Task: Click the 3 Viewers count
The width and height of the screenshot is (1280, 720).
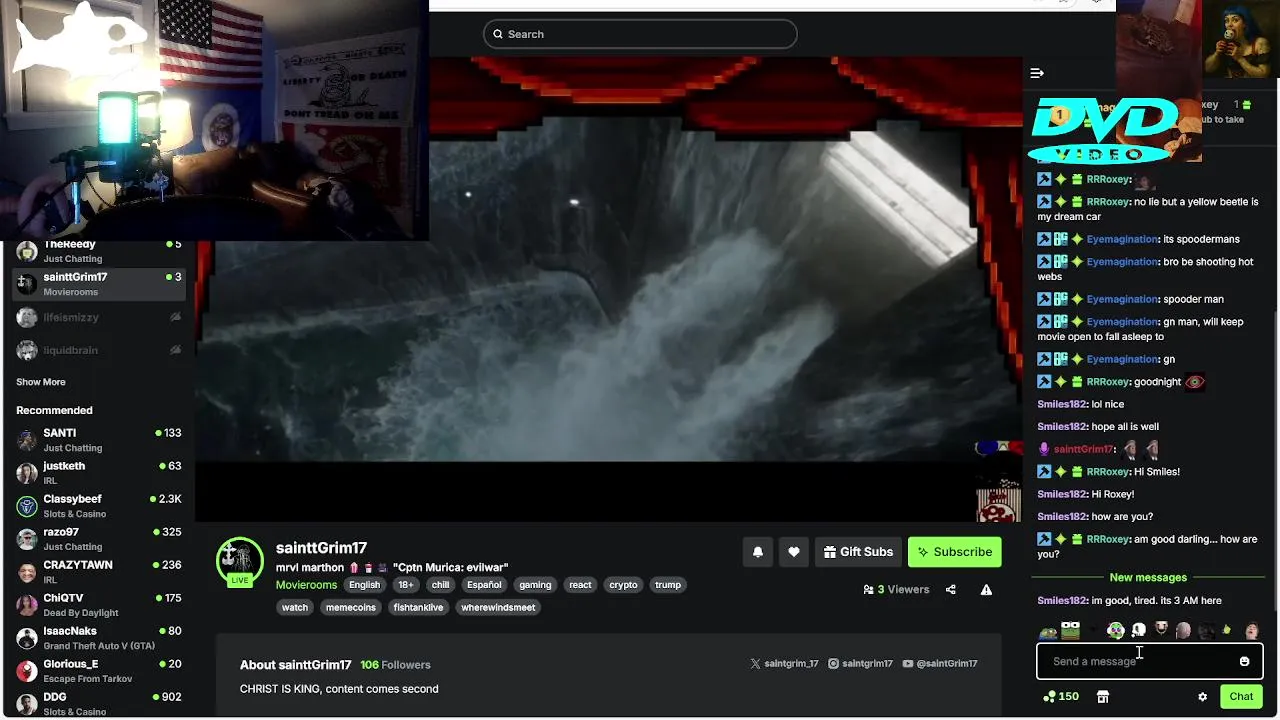Action: [x=897, y=590]
